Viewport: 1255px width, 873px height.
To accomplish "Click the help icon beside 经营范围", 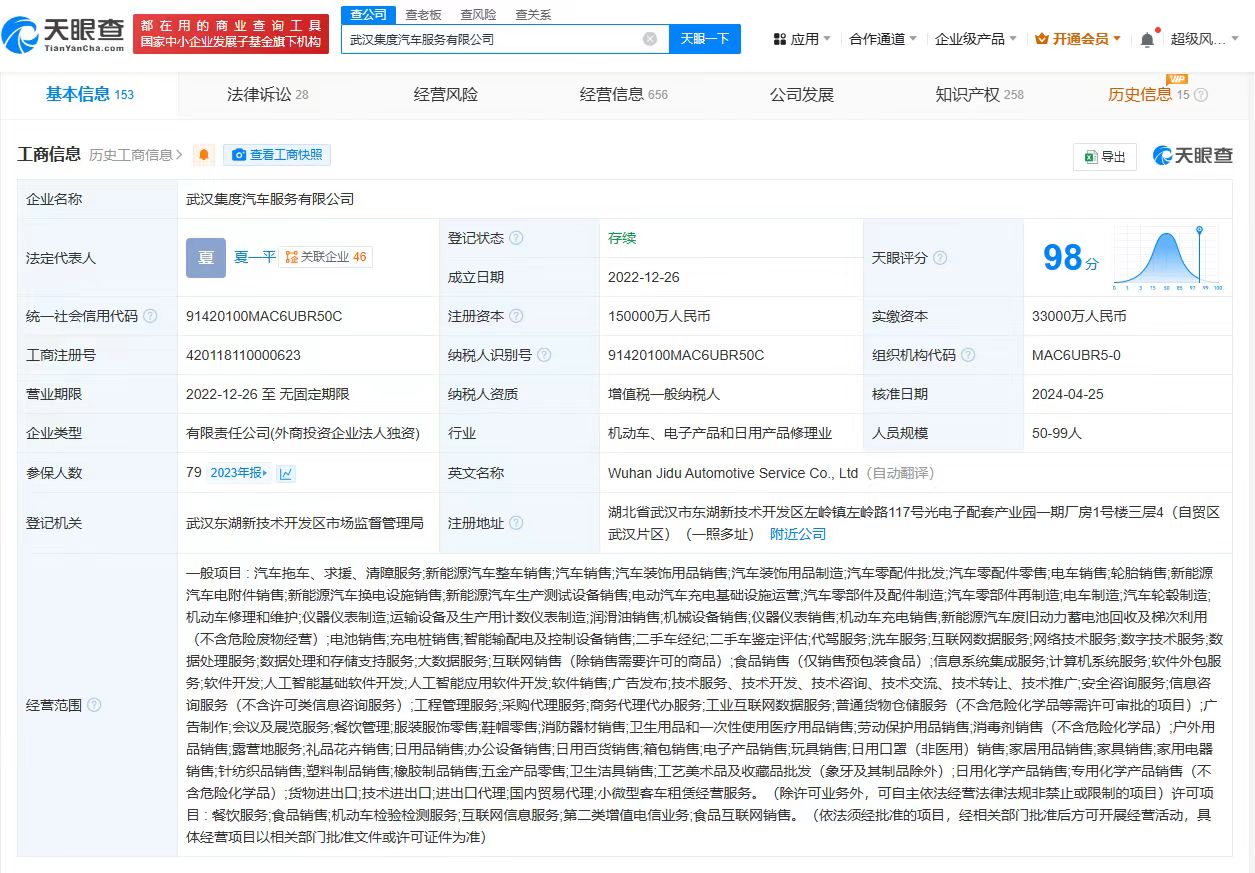I will click(94, 705).
